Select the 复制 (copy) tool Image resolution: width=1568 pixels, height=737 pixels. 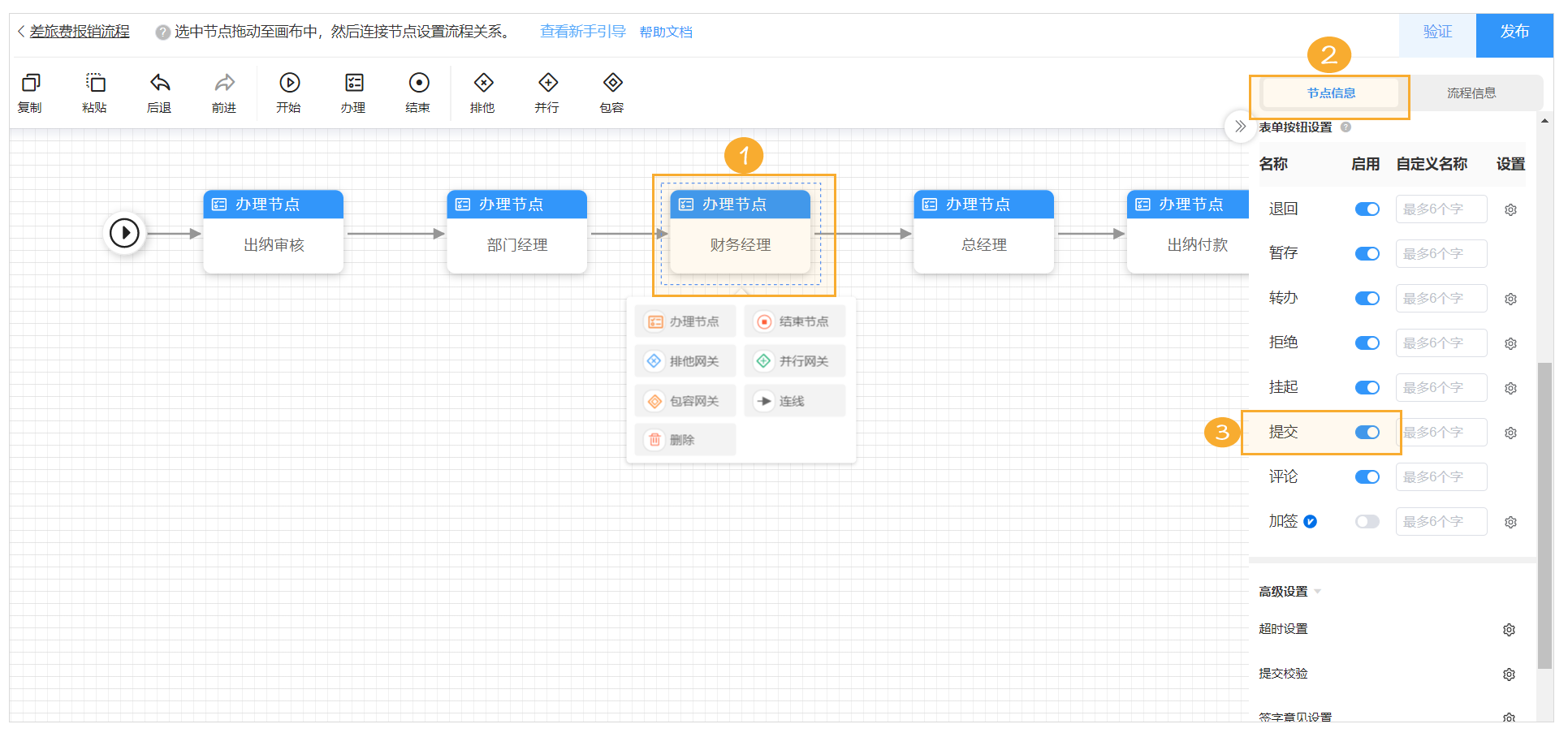coord(30,91)
